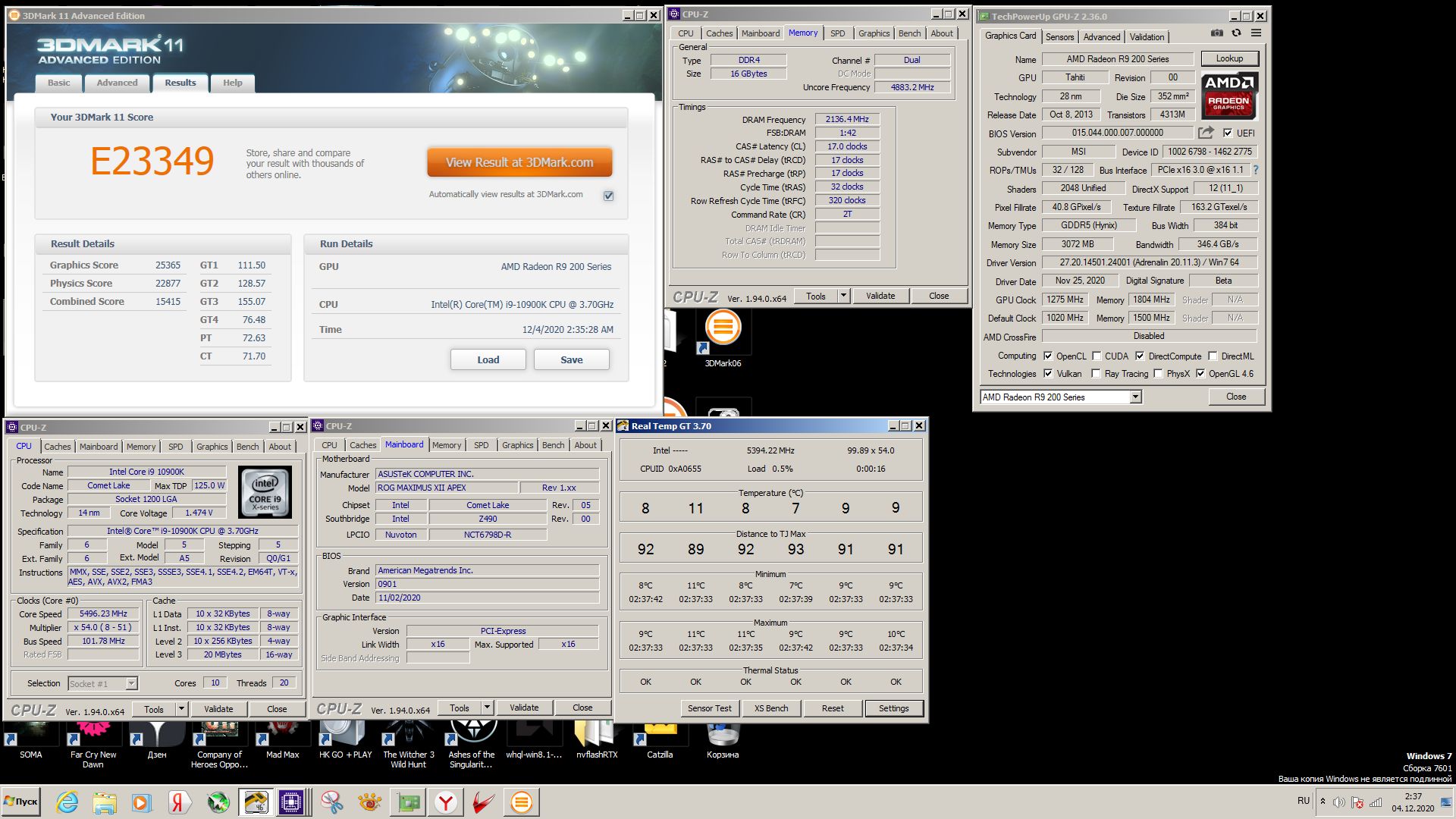The height and width of the screenshot is (819, 1456).
Task: Show hidden tray icons arrow
Action: pyautogui.click(x=1323, y=802)
